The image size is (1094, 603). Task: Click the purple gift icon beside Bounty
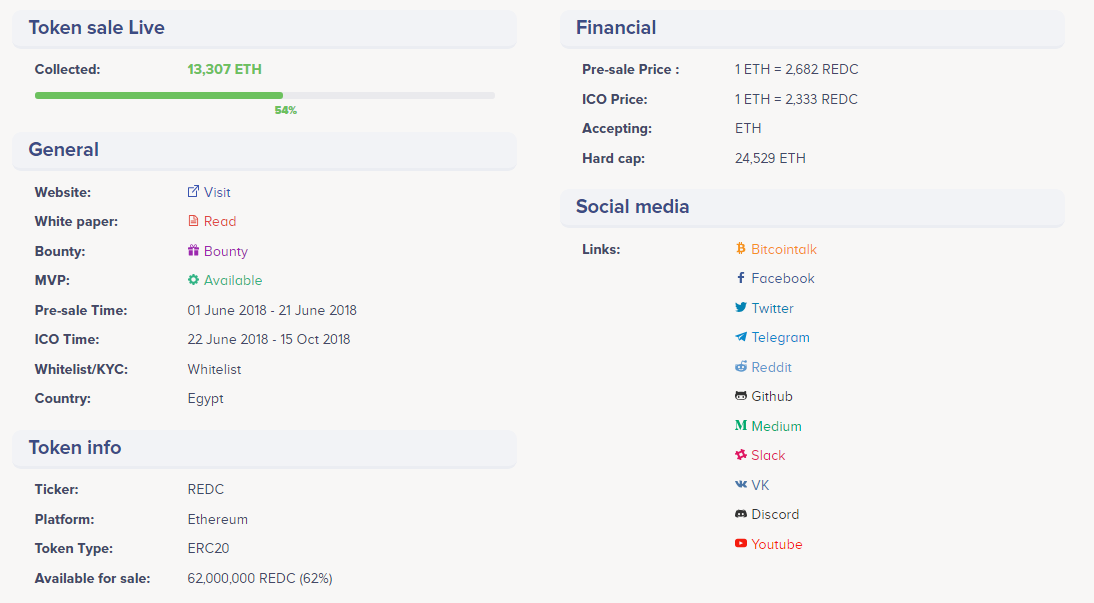pos(193,250)
